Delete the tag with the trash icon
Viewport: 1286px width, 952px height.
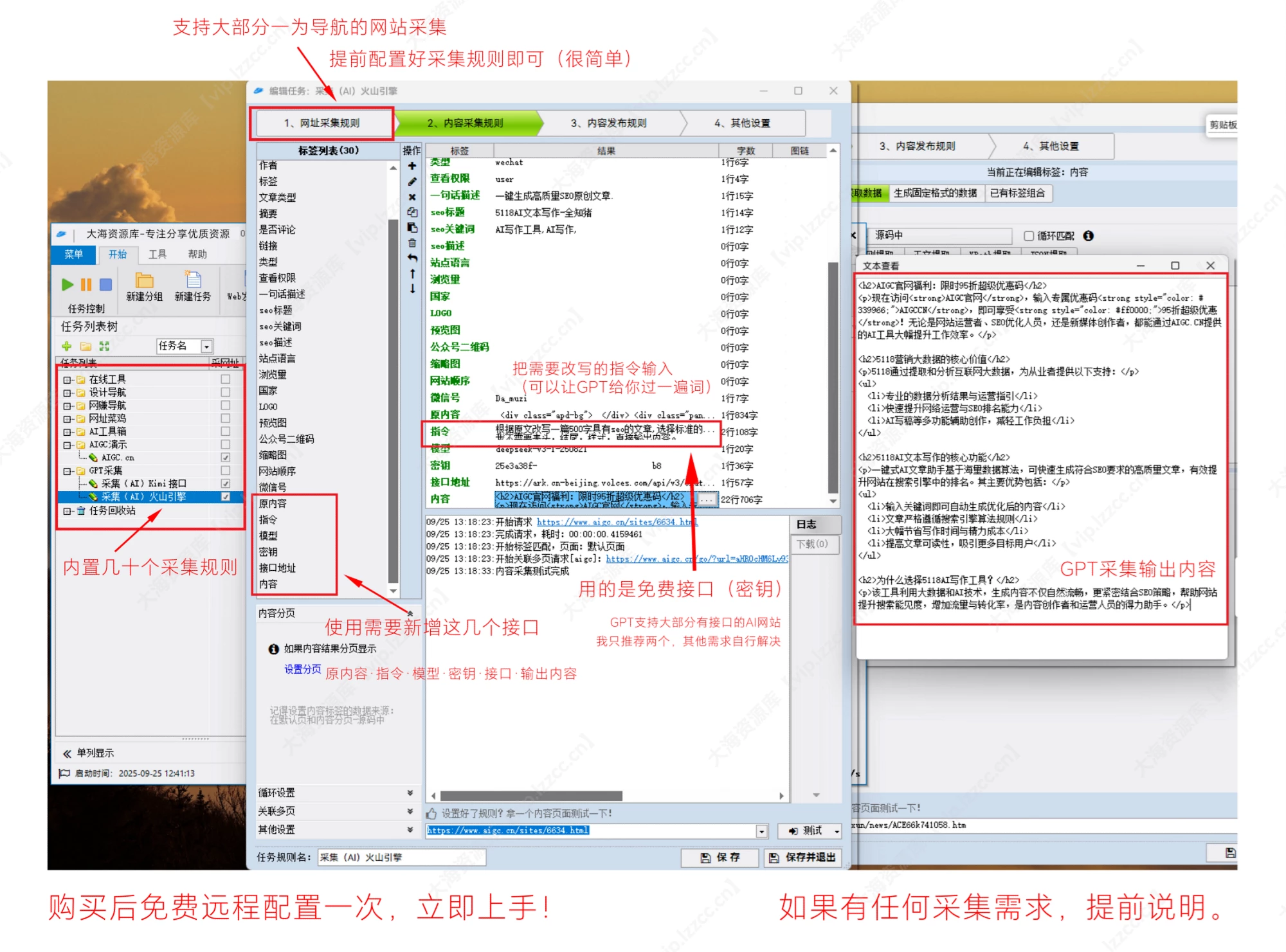click(x=412, y=244)
